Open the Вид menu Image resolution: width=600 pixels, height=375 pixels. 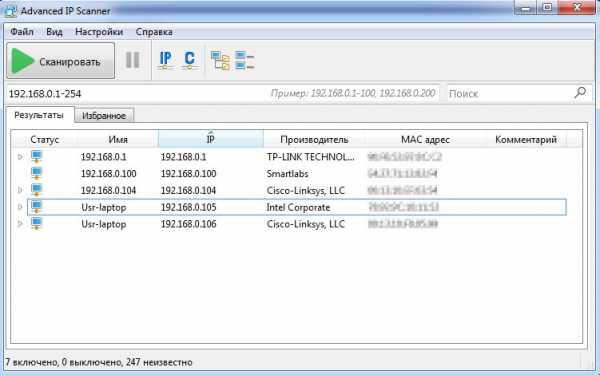click(x=54, y=32)
